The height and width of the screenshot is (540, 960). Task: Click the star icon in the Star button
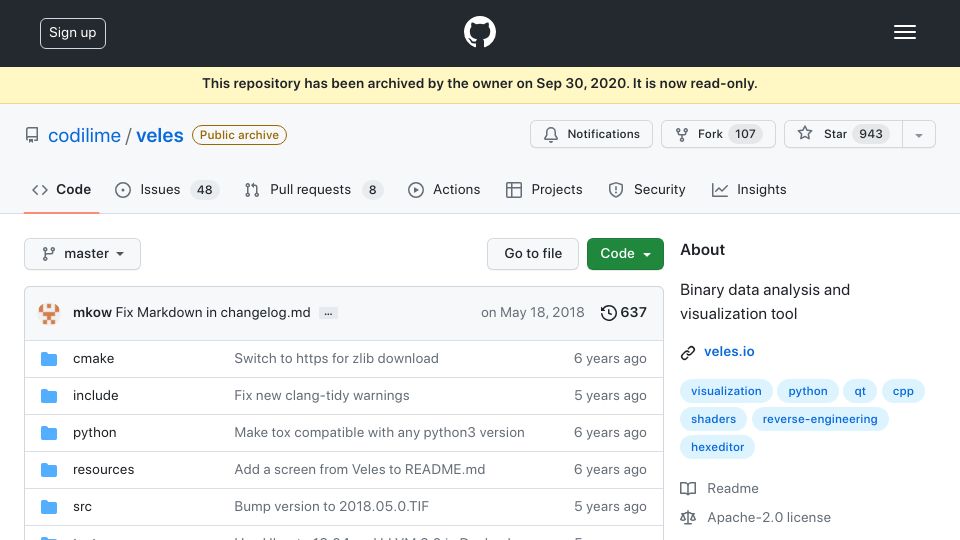point(804,133)
